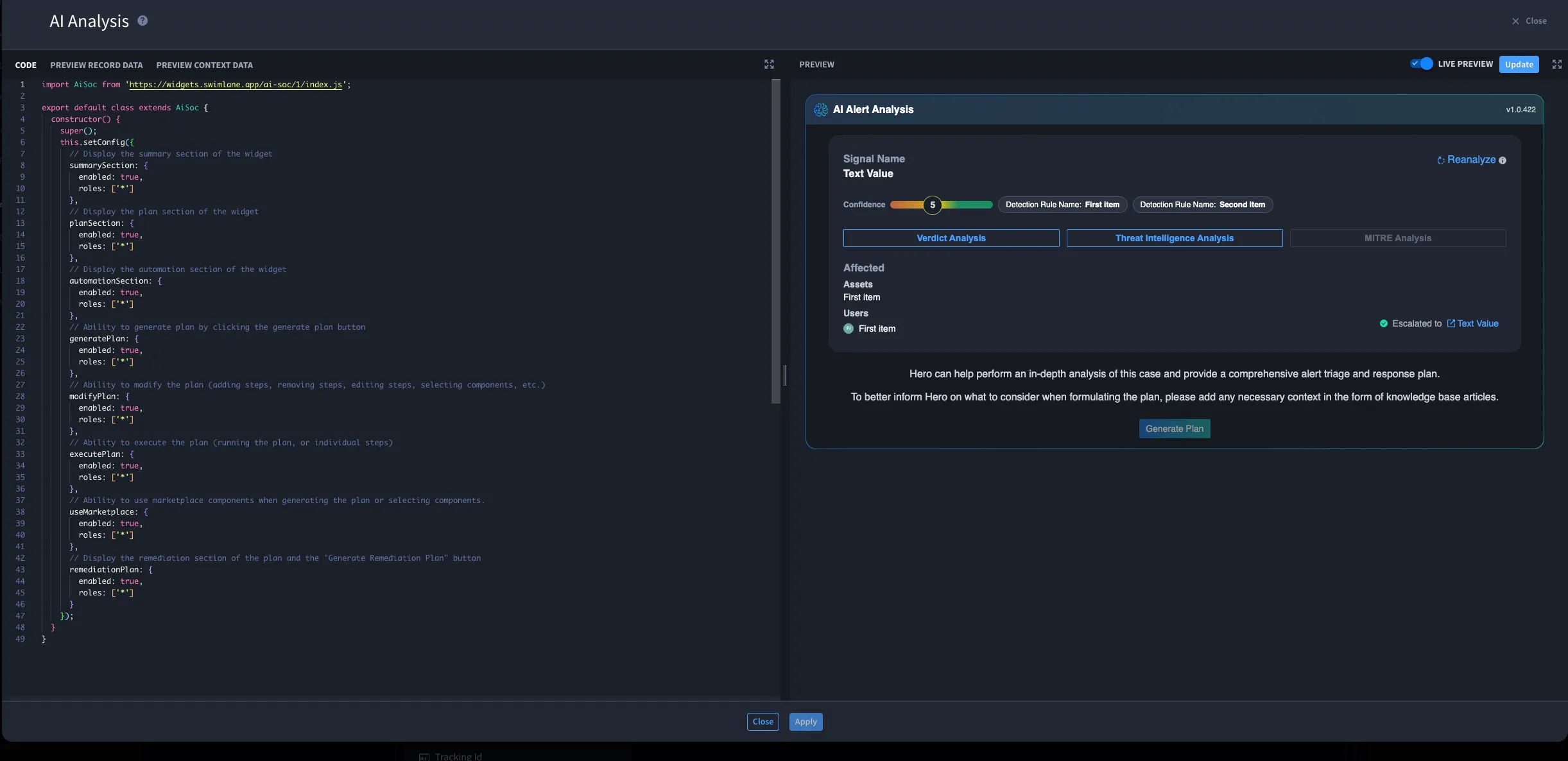Viewport: 1568px width, 761px height.
Task: Click the info icon beside Reanalyze
Action: coord(1502,160)
